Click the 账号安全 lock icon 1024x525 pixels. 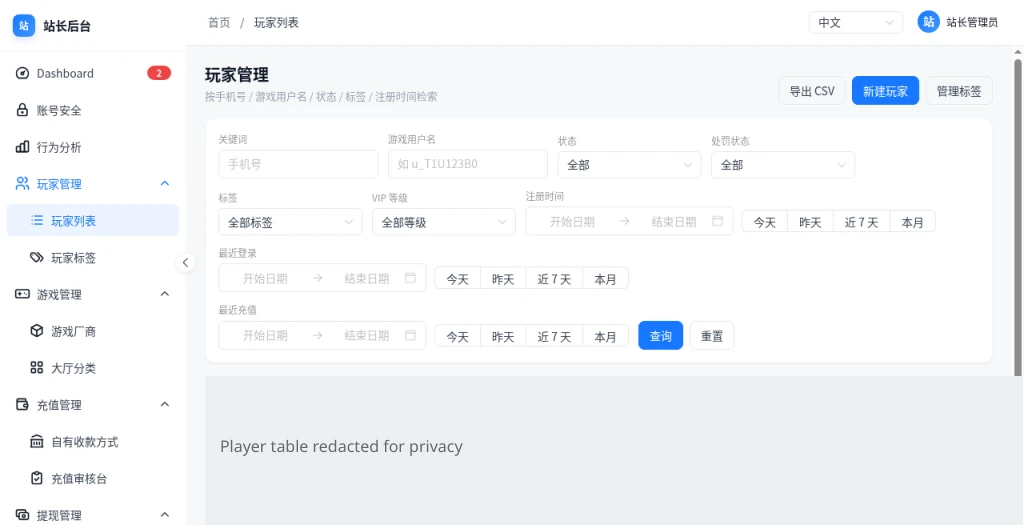23,110
